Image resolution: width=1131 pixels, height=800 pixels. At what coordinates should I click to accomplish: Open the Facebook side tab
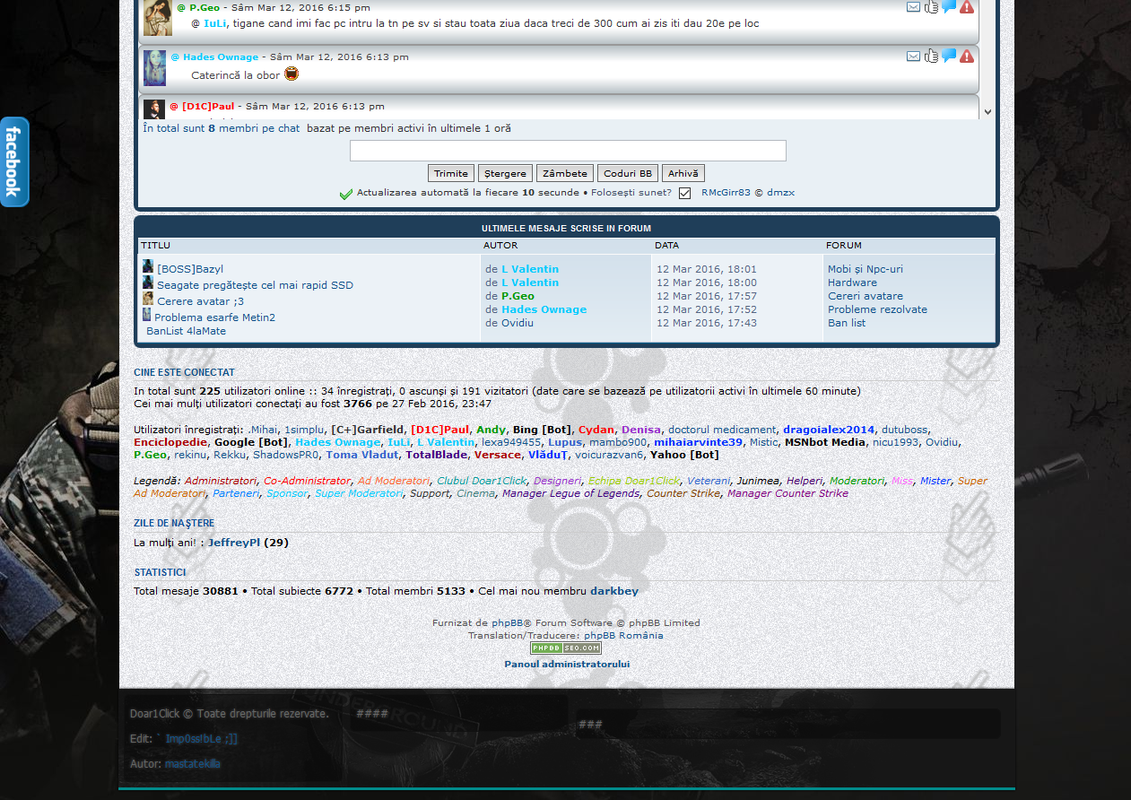14,162
